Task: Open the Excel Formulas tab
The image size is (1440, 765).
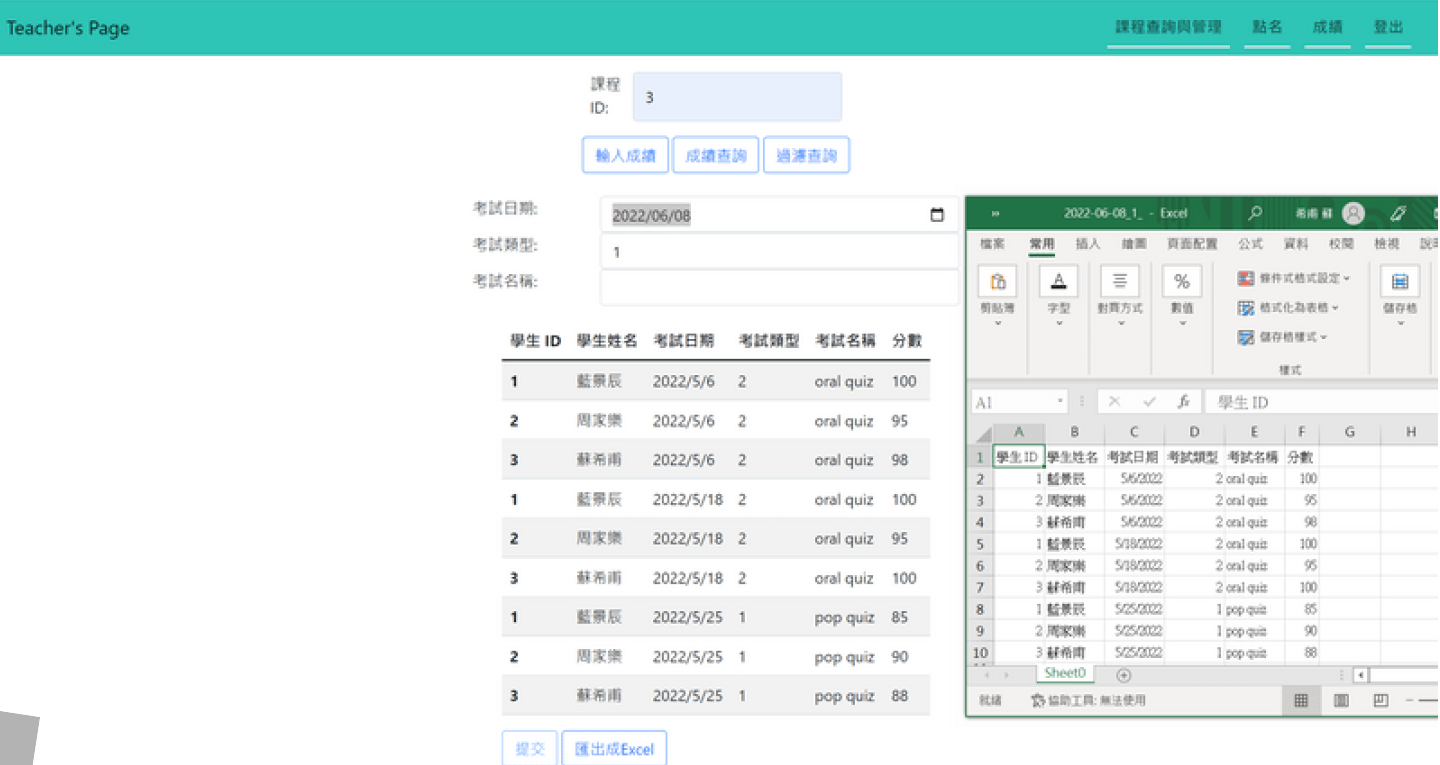Action: (1250, 244)
